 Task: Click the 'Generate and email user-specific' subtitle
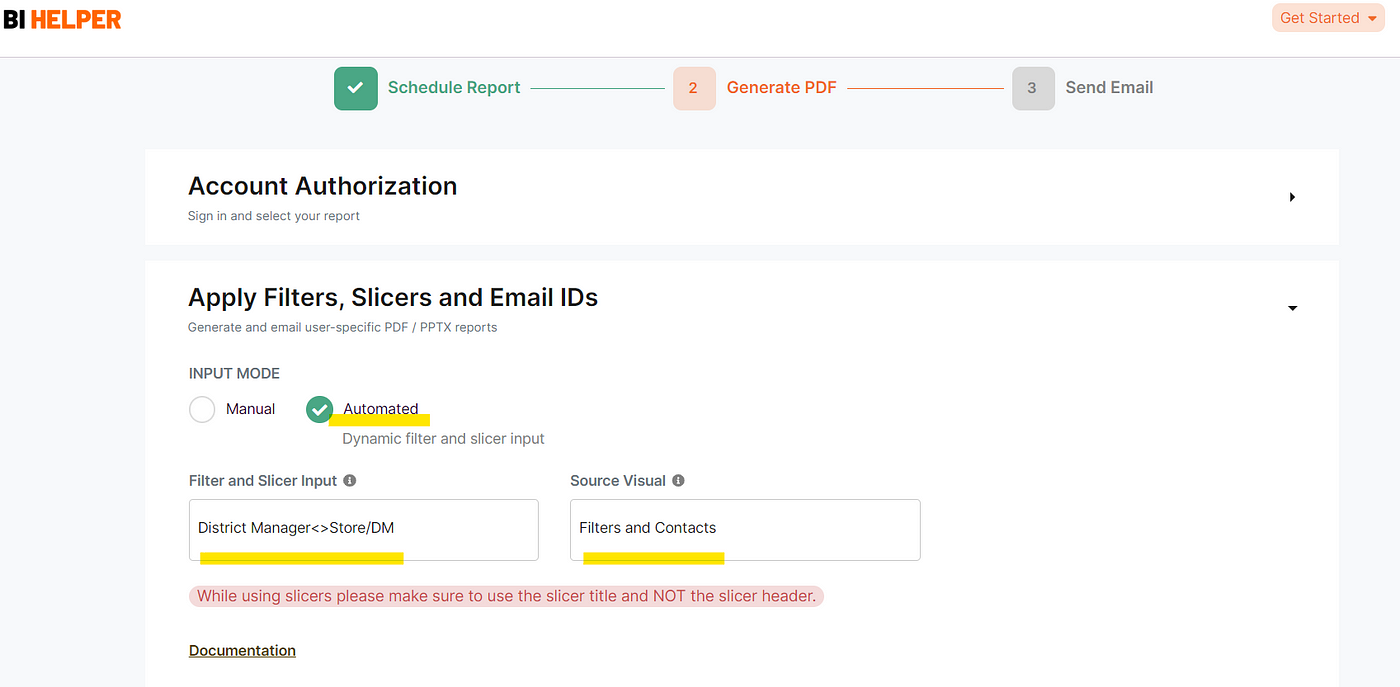click(x=342, y=327)
